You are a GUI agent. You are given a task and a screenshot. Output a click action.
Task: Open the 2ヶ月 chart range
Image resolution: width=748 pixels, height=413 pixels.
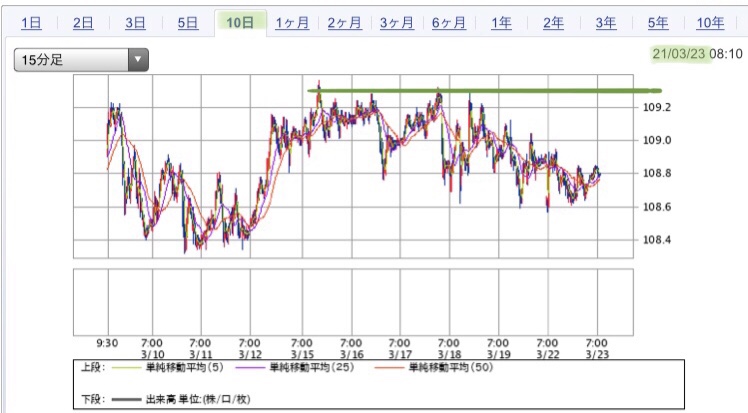tap(344, 22)
